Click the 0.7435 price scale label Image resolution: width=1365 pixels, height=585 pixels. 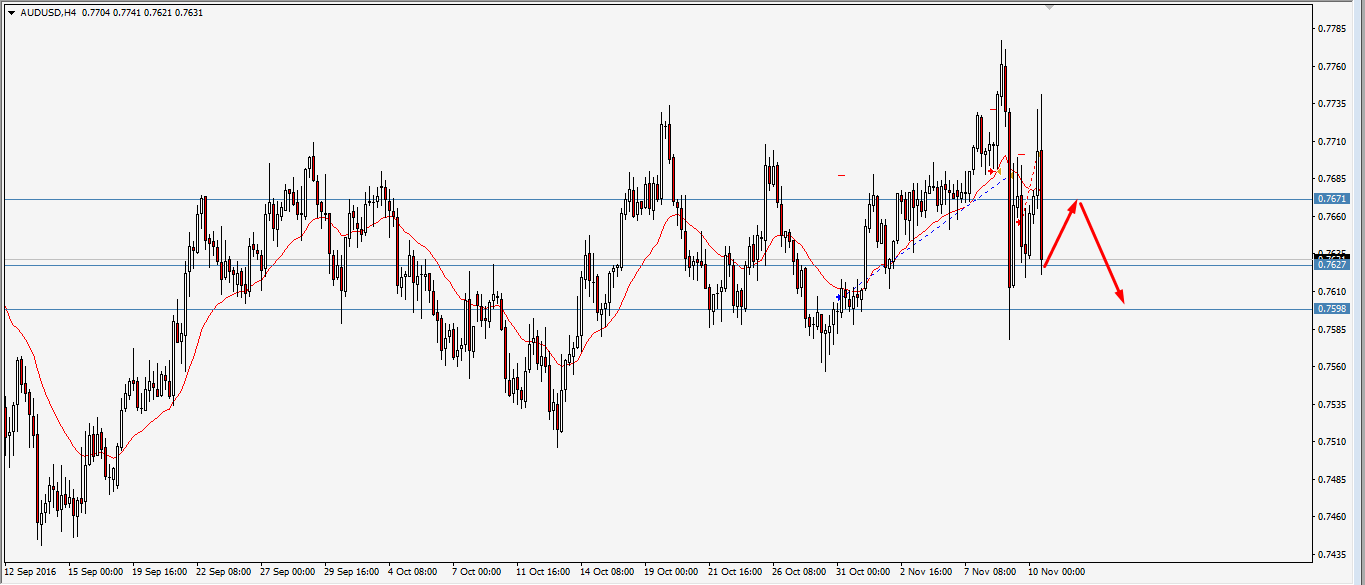(1332, 555)
